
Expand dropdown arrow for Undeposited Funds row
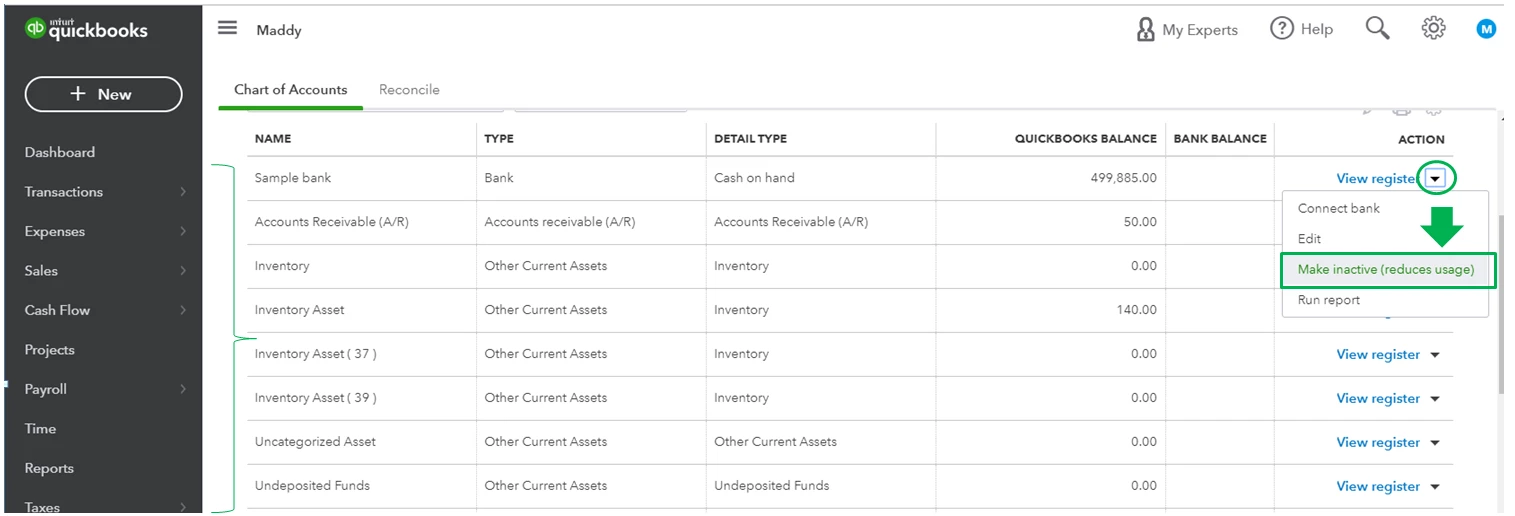pyautogui.click(x=1435, y=487)
